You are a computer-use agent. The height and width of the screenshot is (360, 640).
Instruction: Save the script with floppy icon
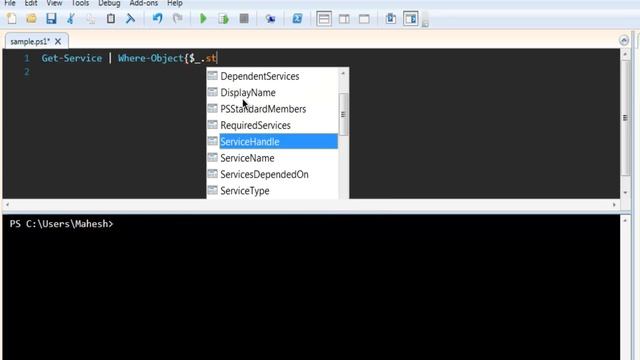51,19
